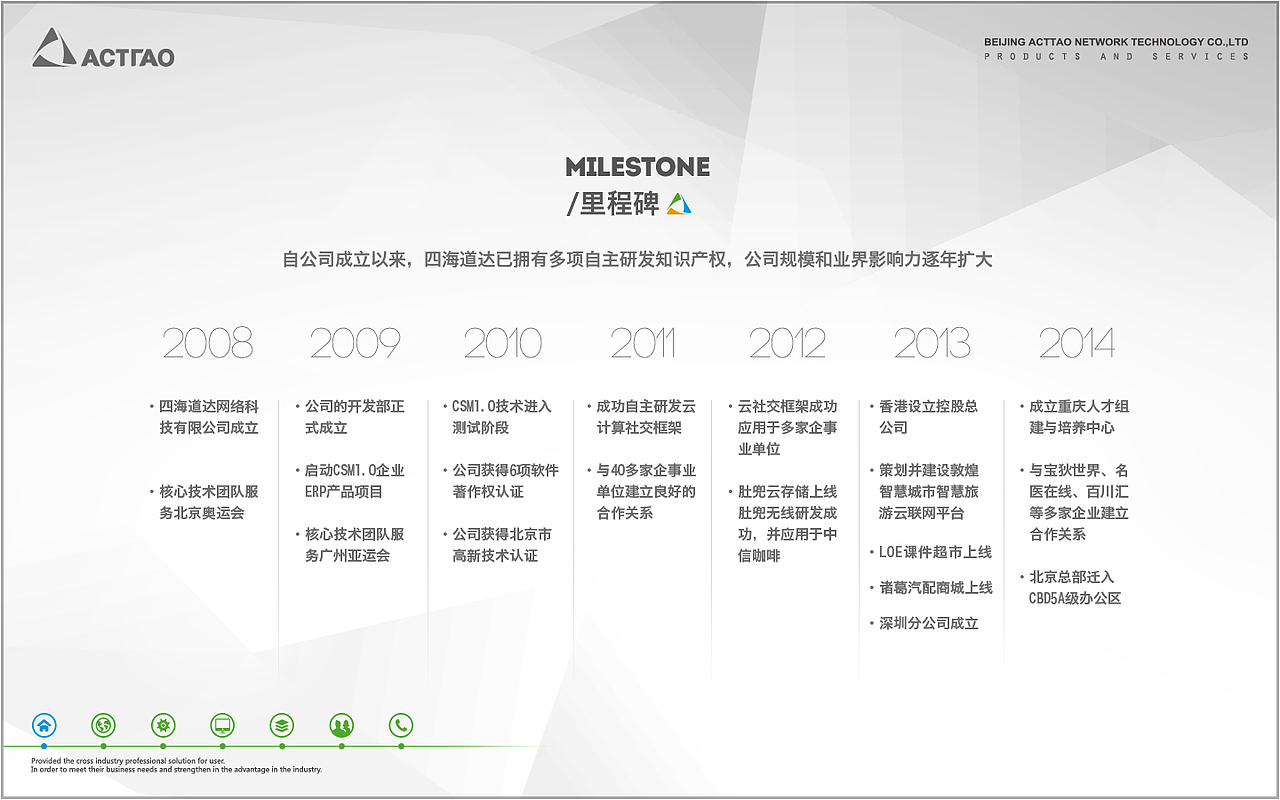Open the globe icon in bottom navigation
The height and width of the screenshot is (800, 1280).
(103, 726)
